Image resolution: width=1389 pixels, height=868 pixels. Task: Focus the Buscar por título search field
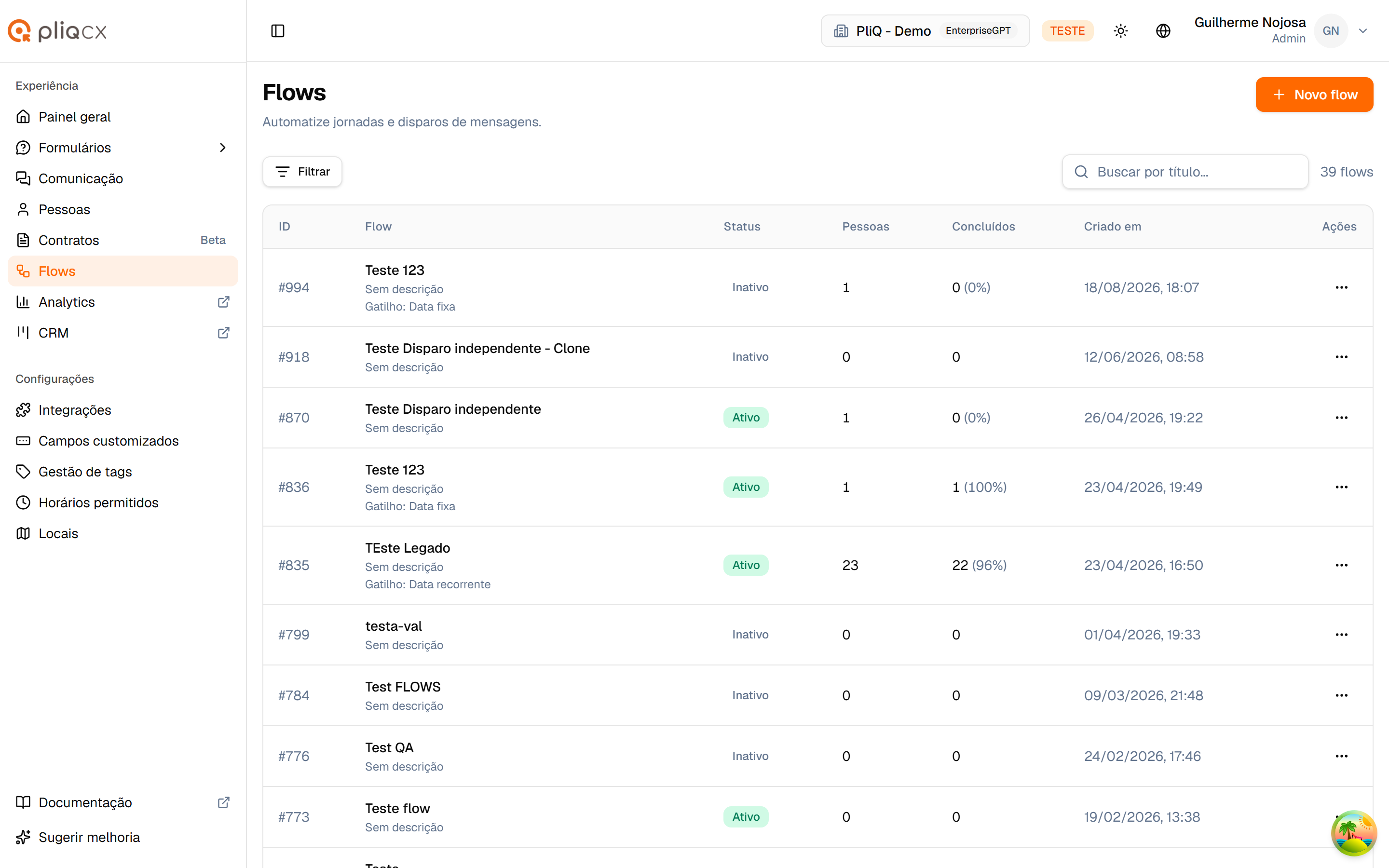[x=1185, y=172]
